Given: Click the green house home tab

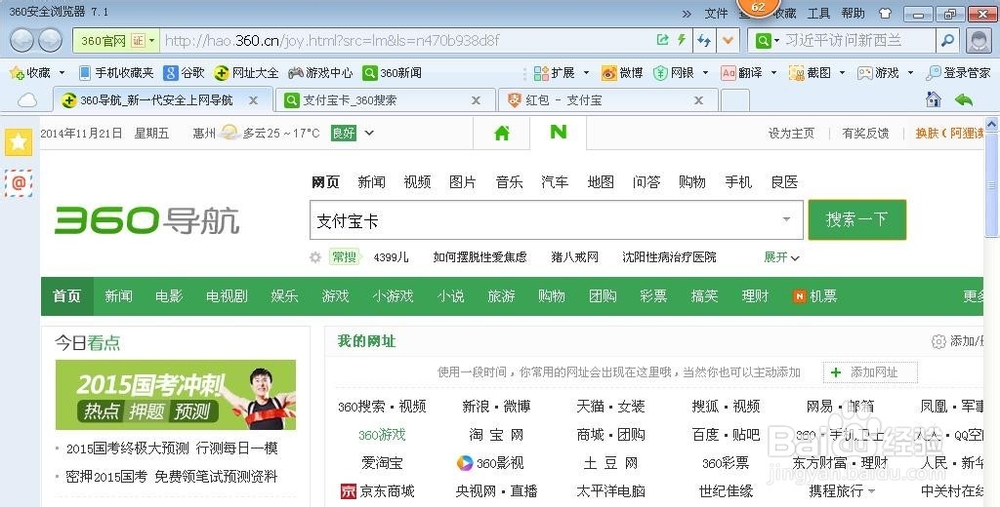Looking at the screenshot, I should [502, 133].
